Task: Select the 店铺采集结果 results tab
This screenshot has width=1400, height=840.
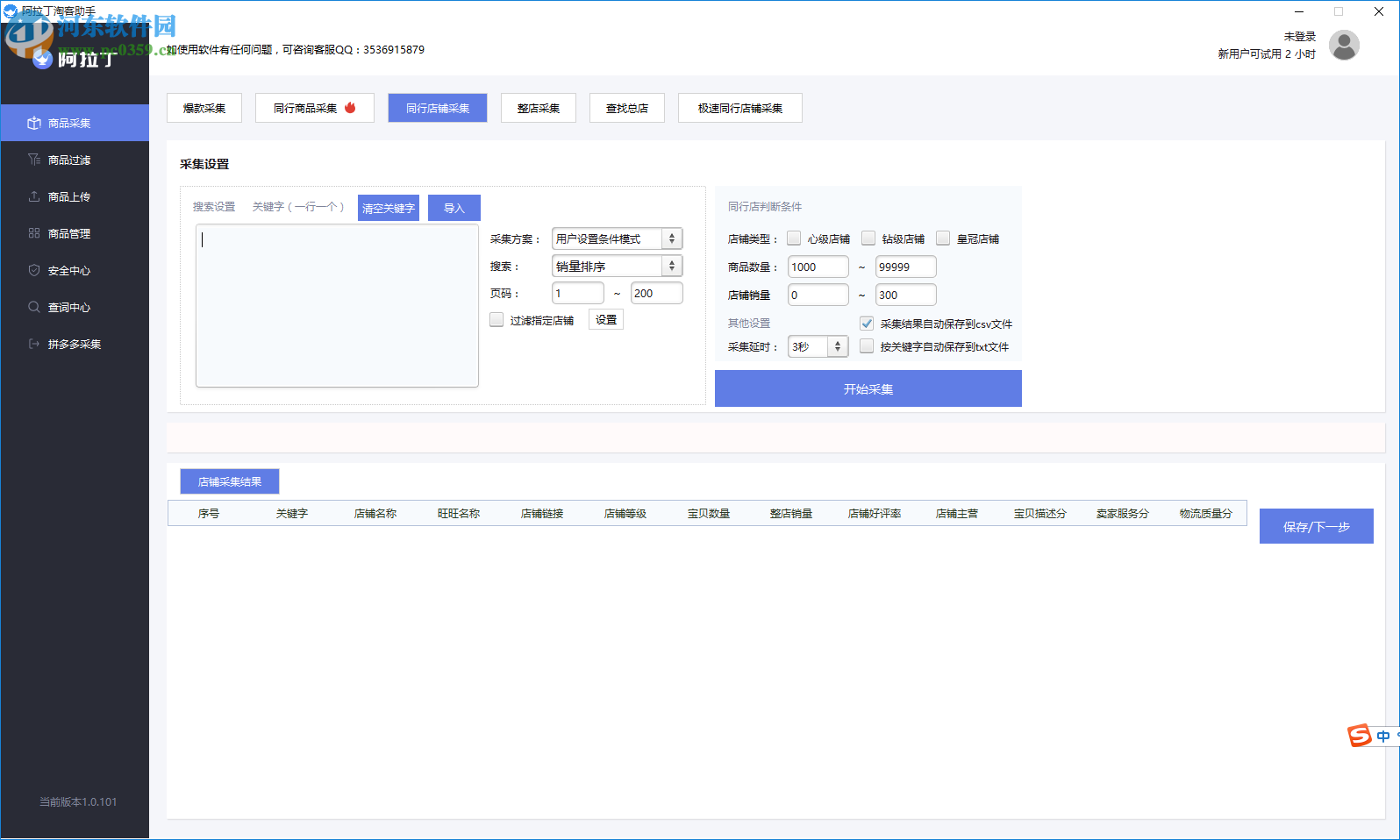Action: pyautogui.click(x=230, y=481)
